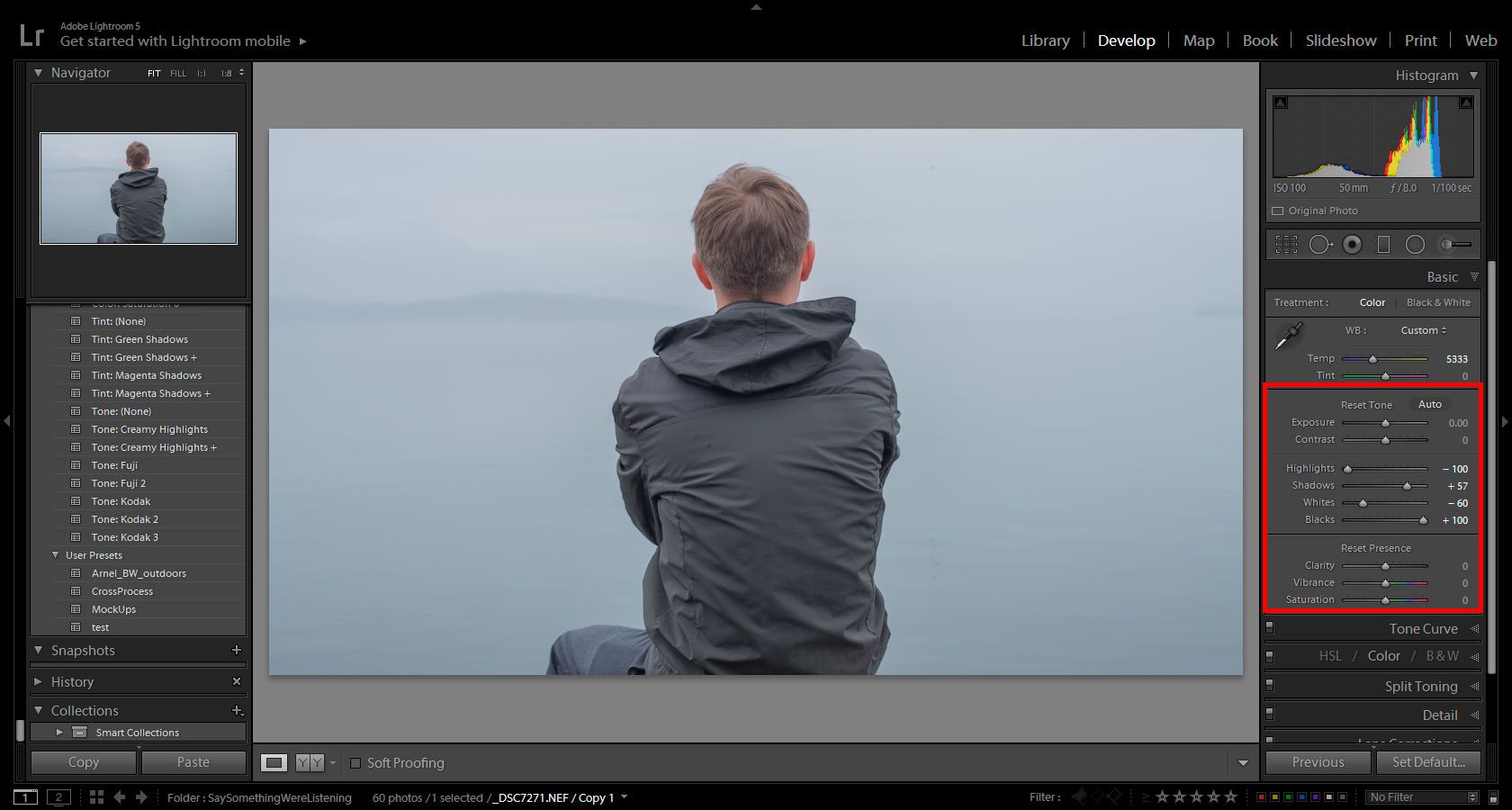Switch to main window display 1

[25, 797]
